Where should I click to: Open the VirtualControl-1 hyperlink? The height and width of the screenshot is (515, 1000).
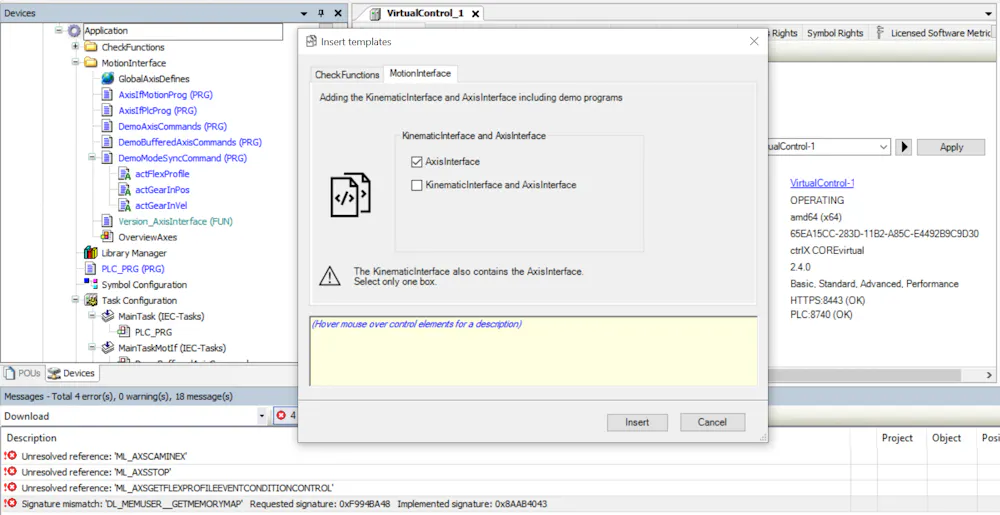pyautogui.click(x=822, y=183)
